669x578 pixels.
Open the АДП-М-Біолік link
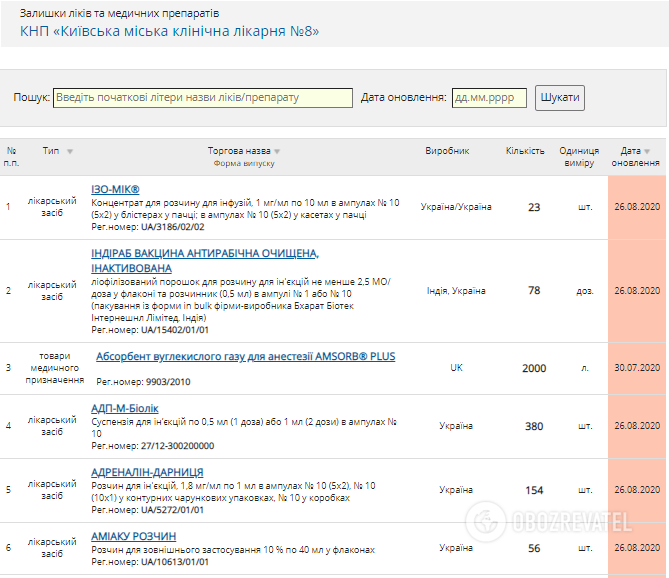pyautogui.click(x=124, y=408)
